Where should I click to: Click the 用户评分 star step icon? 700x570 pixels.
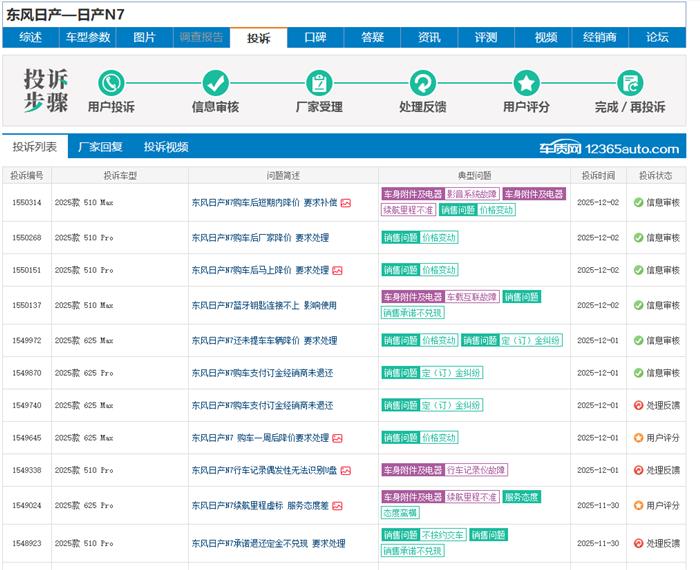tap(526, 83)
